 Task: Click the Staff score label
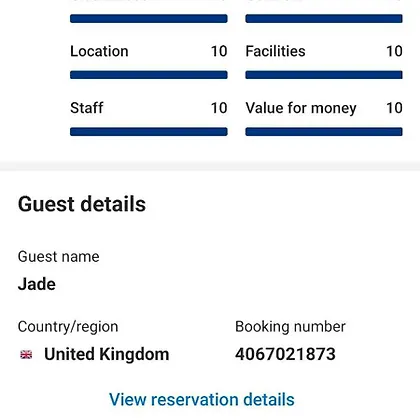(x=87, y=108)
